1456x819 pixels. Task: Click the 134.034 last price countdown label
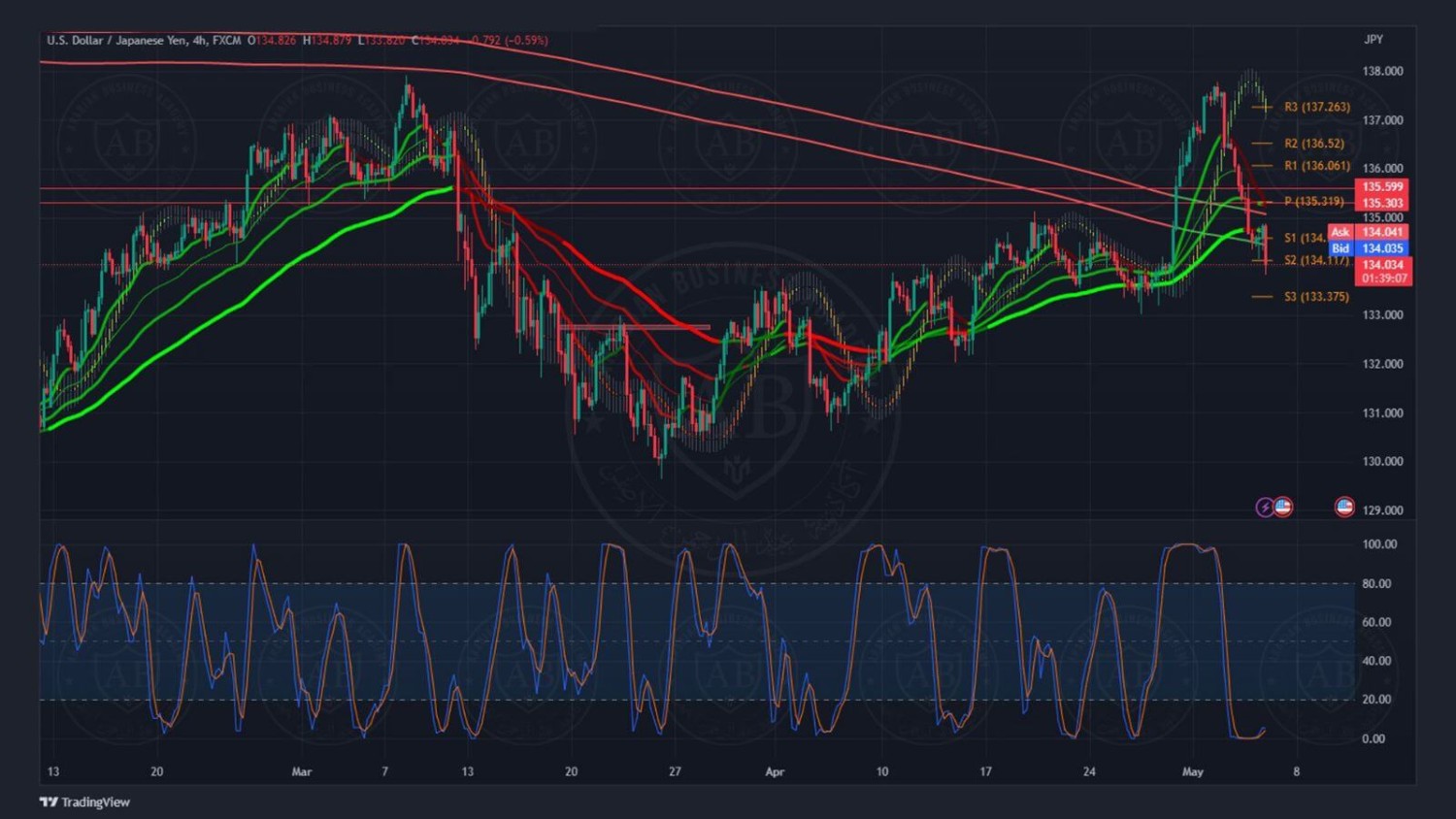[1383, 271]
